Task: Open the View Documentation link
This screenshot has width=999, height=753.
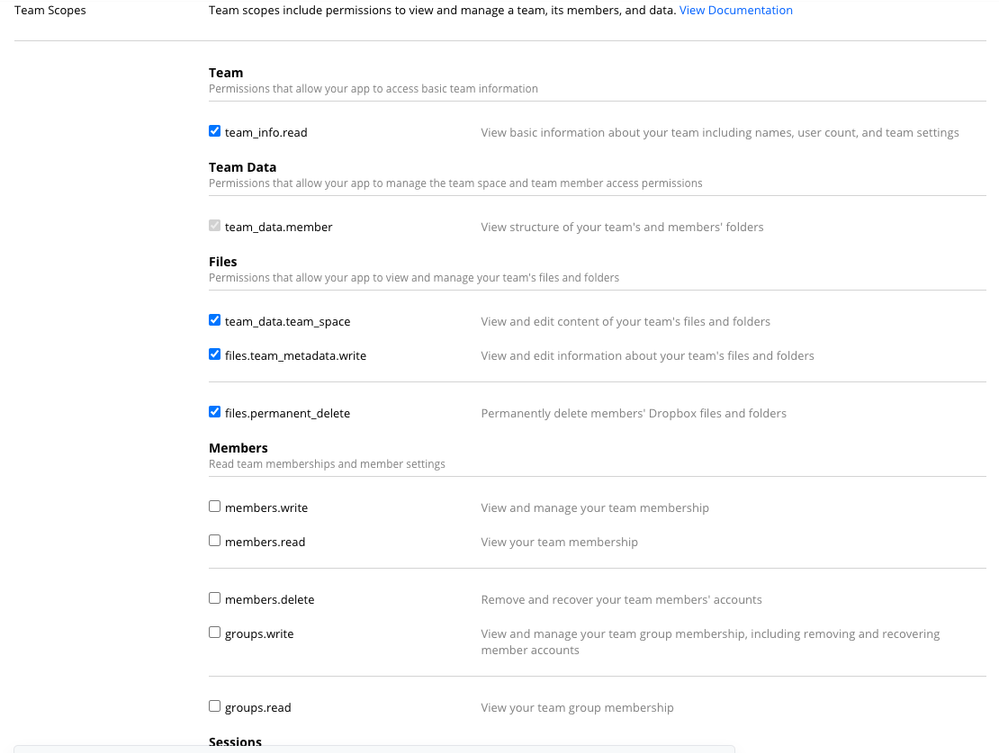Action: [736, 10]
